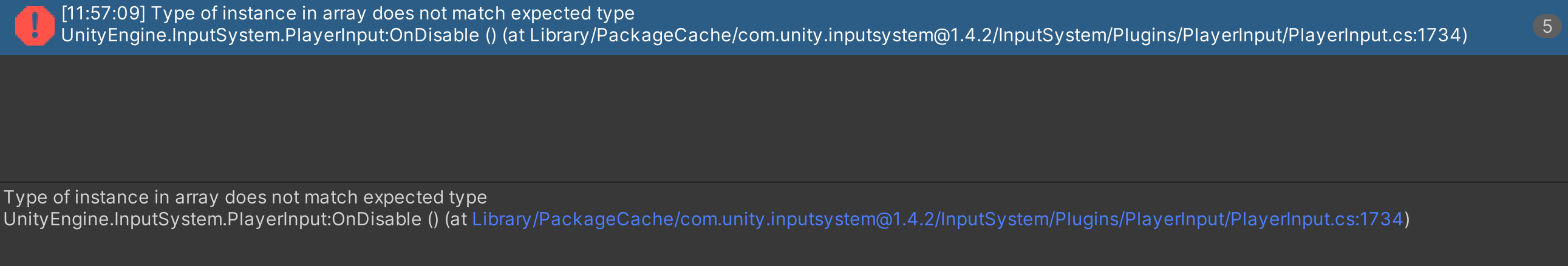Click the blank highlighted area right of the header message
The image size is (1568, 266).
coord(1035,13)
